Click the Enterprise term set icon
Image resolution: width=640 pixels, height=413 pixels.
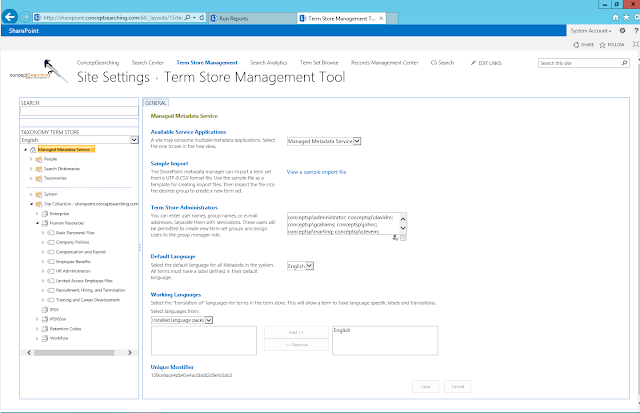[45, 213]
